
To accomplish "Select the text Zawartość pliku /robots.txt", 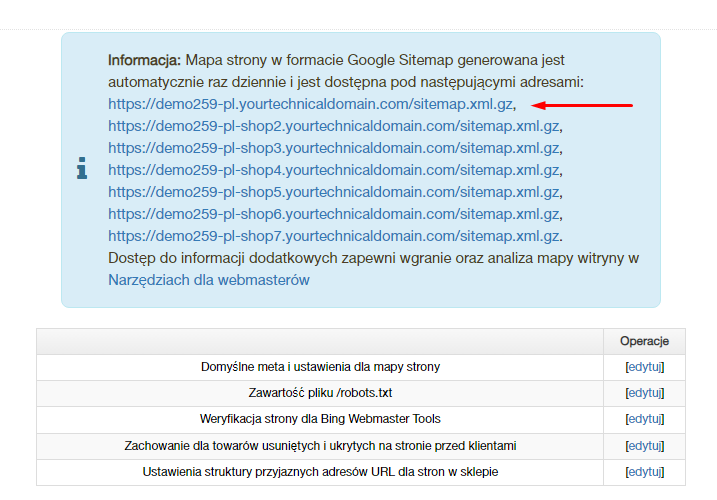I will point(320,393).
